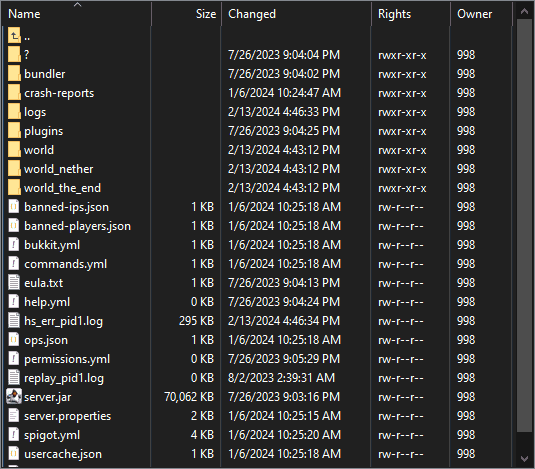
Task: Select the 'plugins' folder name
Action: click(x=43, y=131)
